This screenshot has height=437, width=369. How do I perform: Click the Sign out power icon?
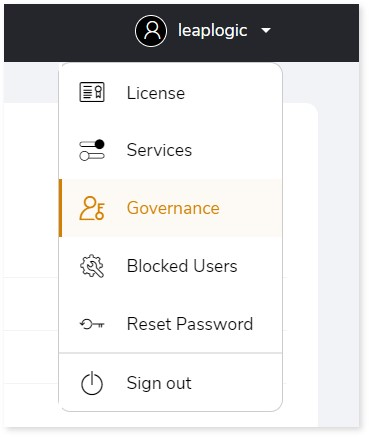(x=92, y=384)
